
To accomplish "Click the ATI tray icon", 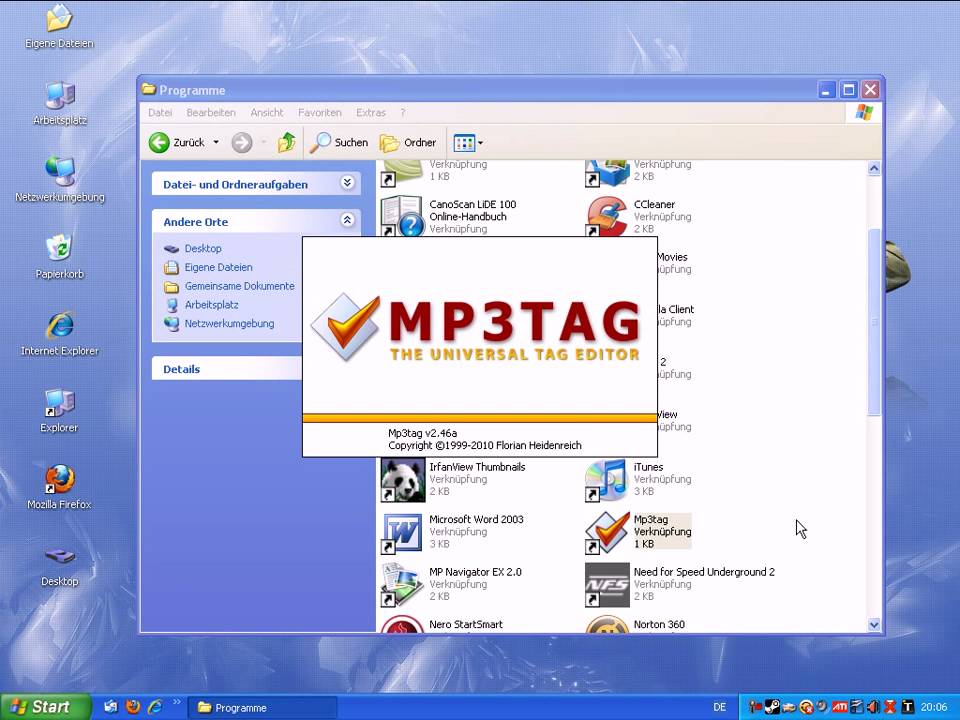I will [x=839, y=707].
